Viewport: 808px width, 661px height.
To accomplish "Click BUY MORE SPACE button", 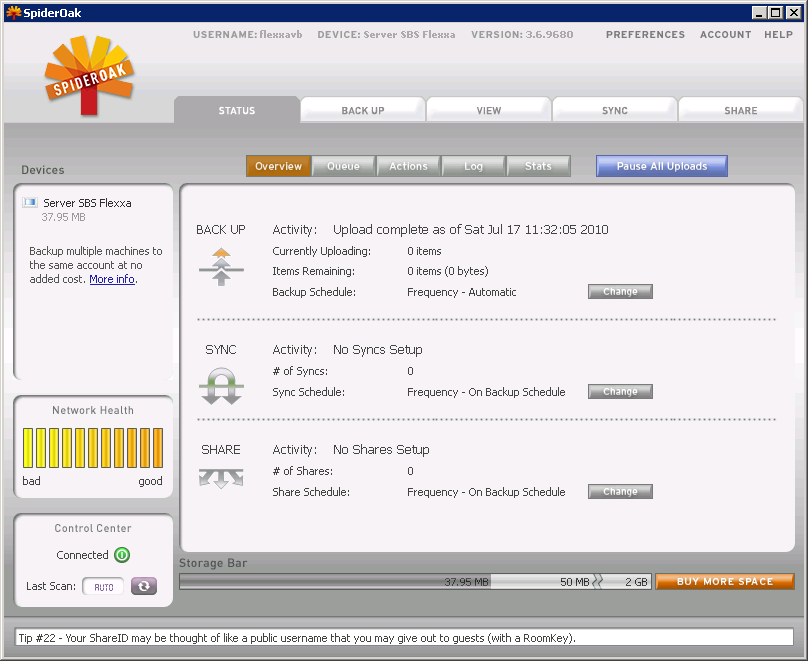I will tap(725, 582).
